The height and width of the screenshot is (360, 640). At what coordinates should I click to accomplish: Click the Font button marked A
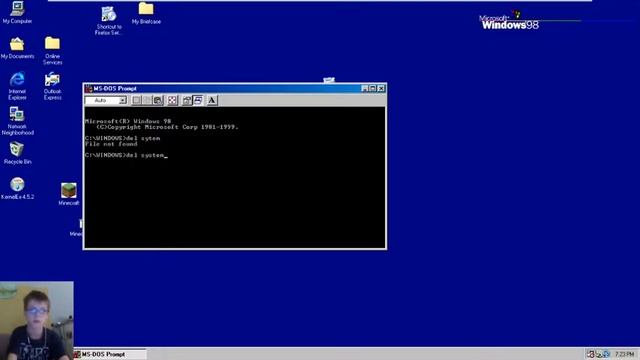[x=212, y=100]
